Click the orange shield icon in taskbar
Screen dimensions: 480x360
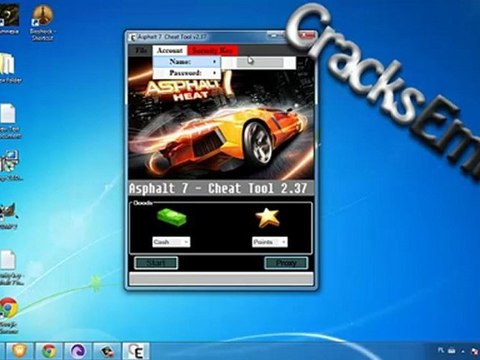coord(20,351)
